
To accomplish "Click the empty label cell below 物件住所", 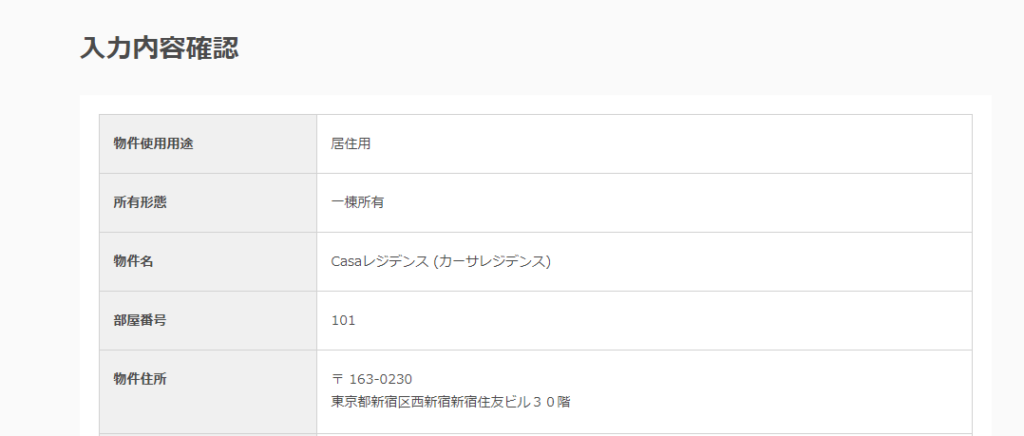I will tap(208, 435).
